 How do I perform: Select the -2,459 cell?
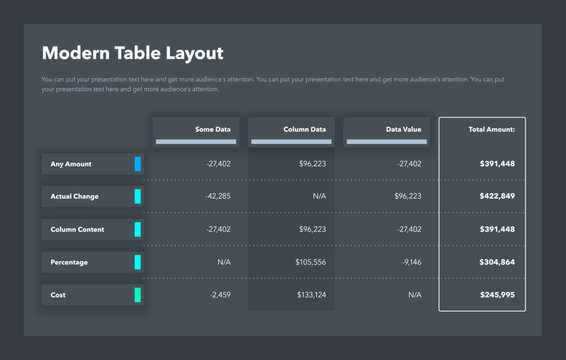pyautogui.click(x=220, y=295)
